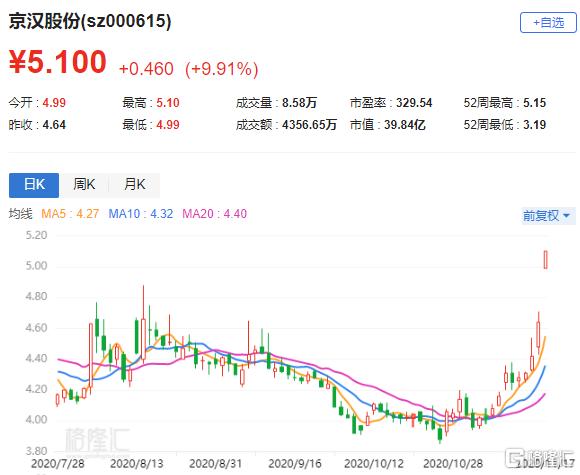The width and height of the screenshot is (580, 475).
Task: Click the 2020/10/28 date axis label
Action: [x=453, y=463]
